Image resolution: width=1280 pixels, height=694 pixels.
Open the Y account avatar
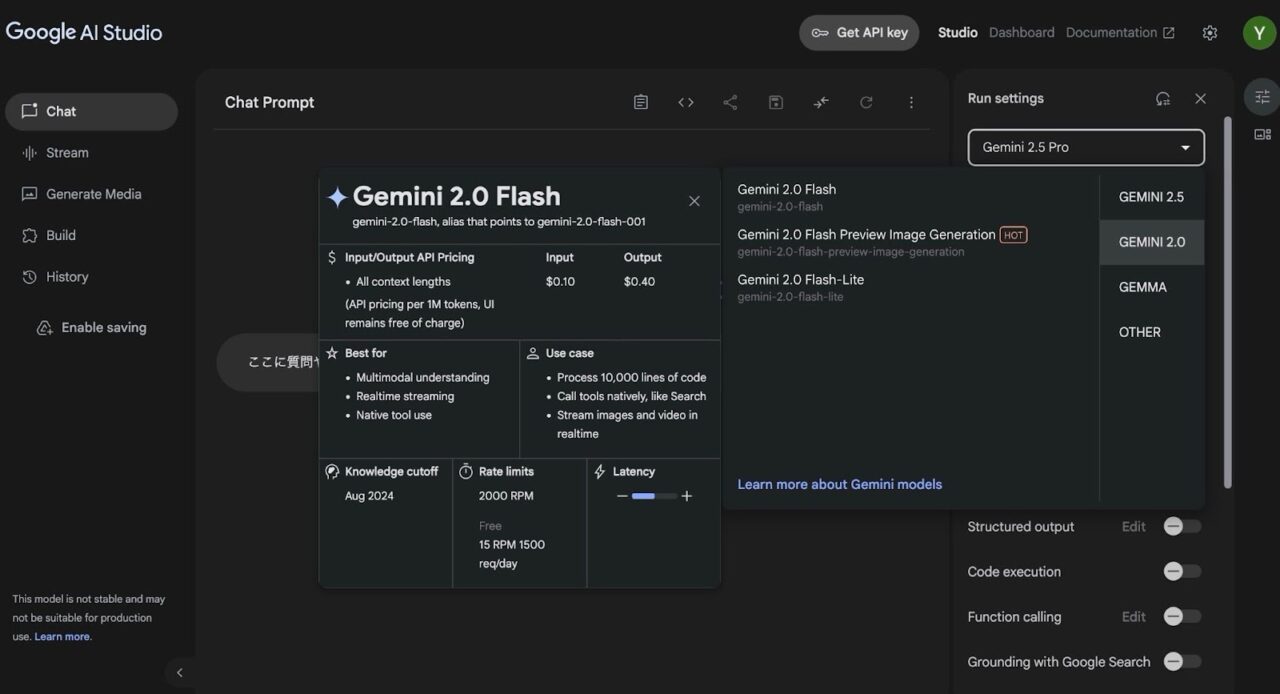[x=1259, y=33]
